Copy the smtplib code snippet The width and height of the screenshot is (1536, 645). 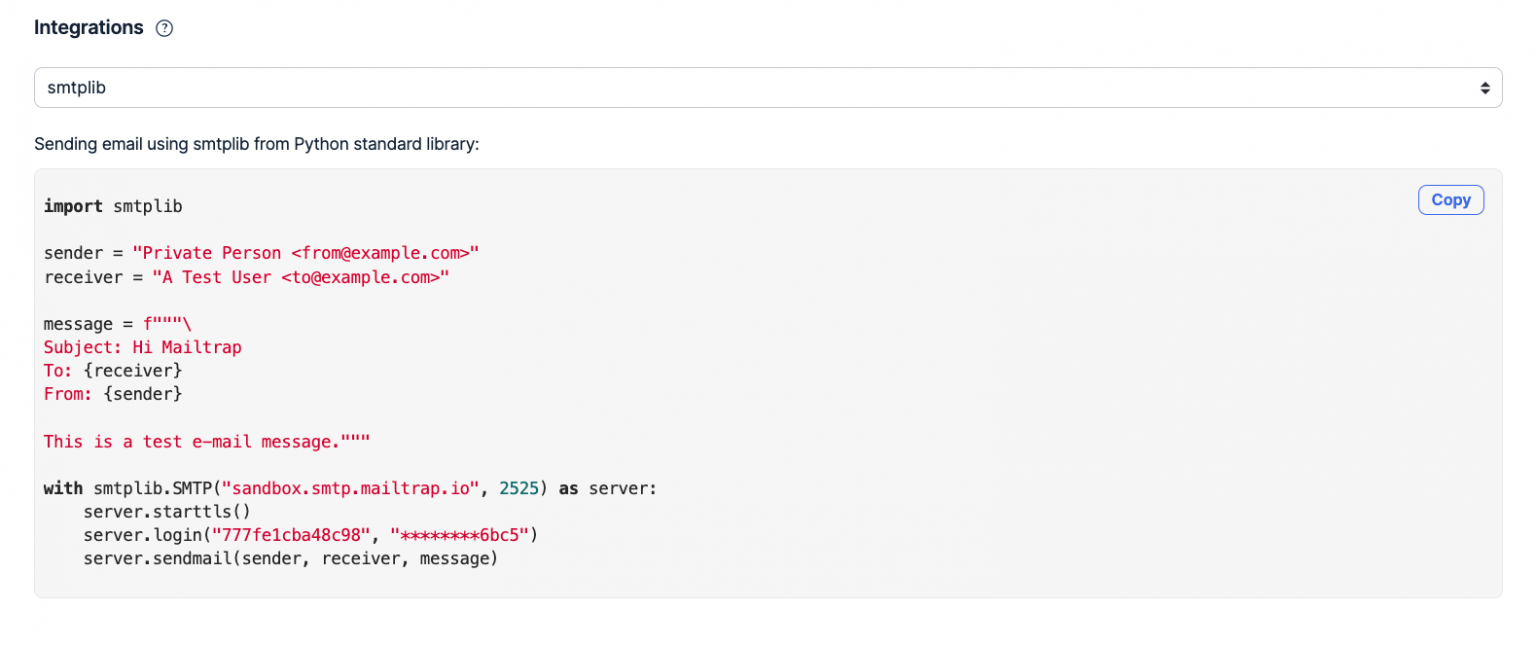[1451, 199]
